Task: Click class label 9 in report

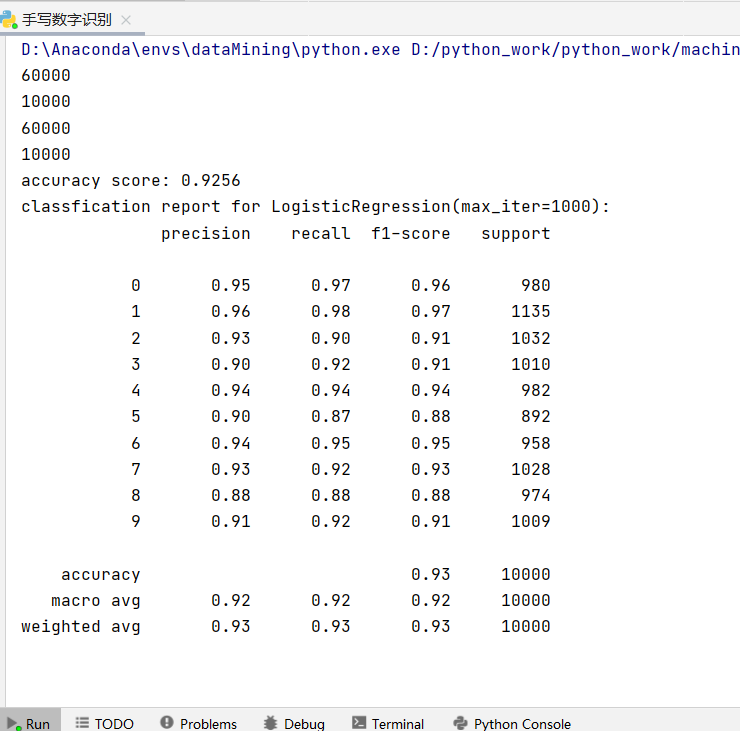Action: (x=135, y=521)
